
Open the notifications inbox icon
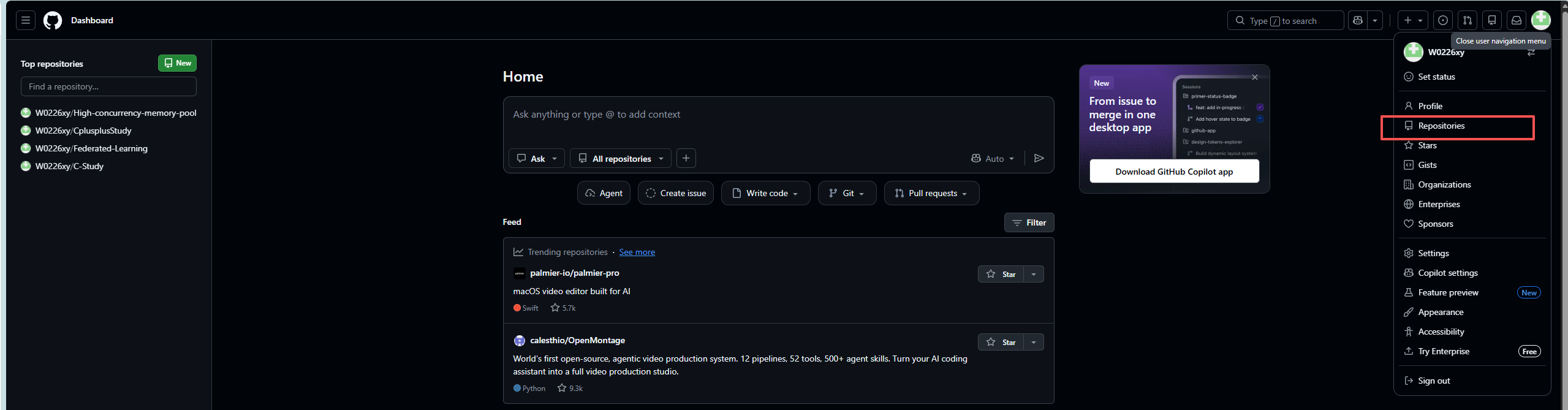pos(1517,20)
